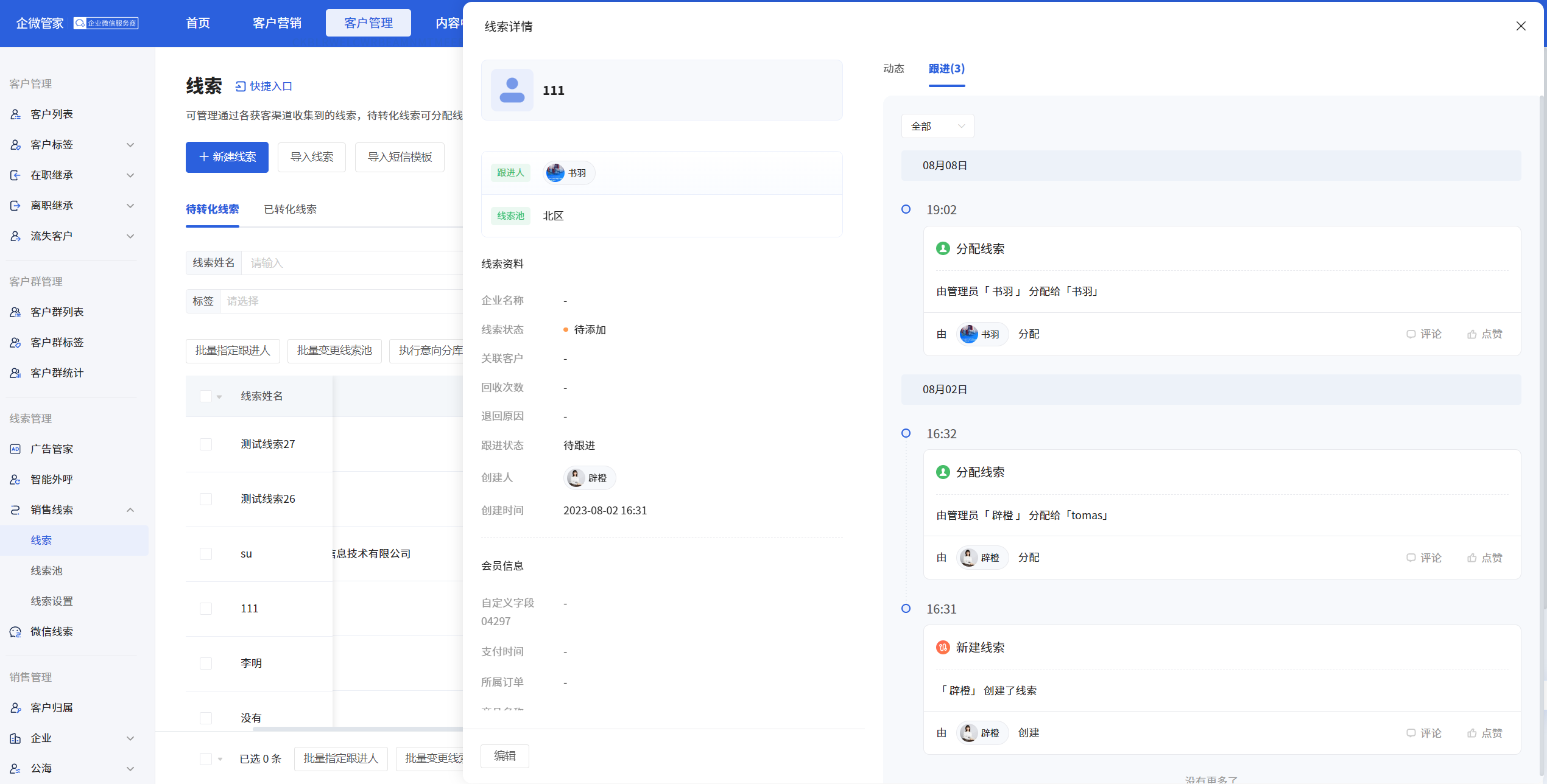Click the 企业 building icon in sidebar
1547x784 pixels.
(16, 738)
